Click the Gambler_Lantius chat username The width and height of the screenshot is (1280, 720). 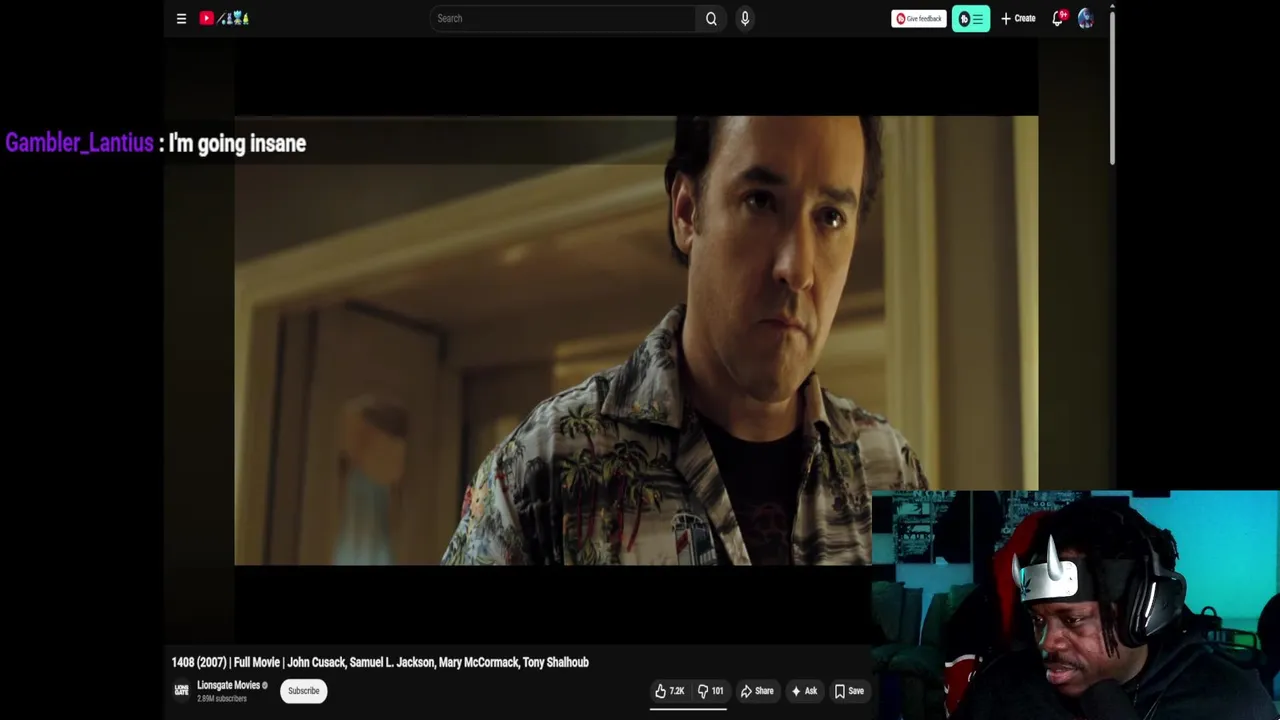79,143
